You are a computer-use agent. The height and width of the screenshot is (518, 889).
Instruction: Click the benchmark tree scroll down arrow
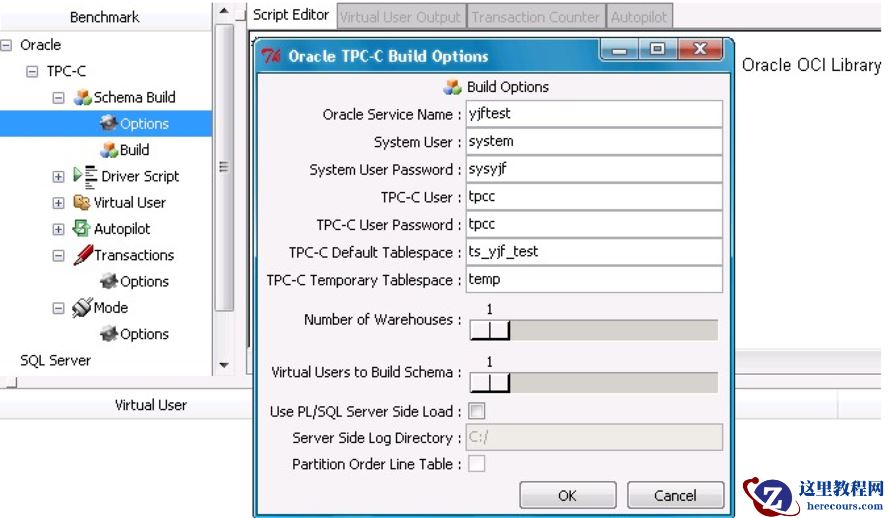tap(224, 365)
